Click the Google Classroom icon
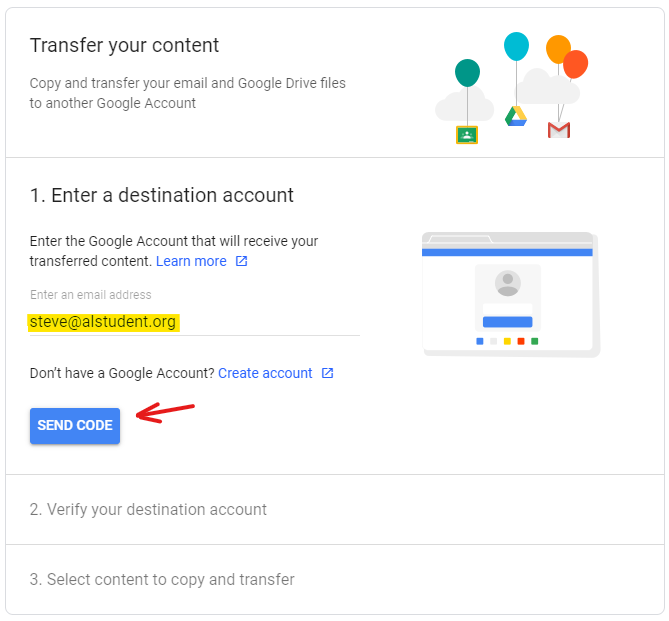This screenshot has width=669, height=621. click(x=466, y=134)
